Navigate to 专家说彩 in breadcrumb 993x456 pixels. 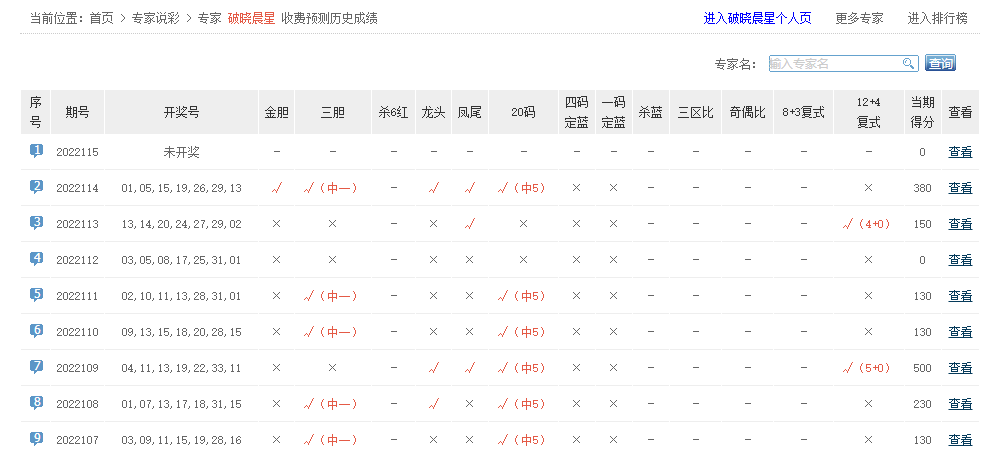coord(156,18)
